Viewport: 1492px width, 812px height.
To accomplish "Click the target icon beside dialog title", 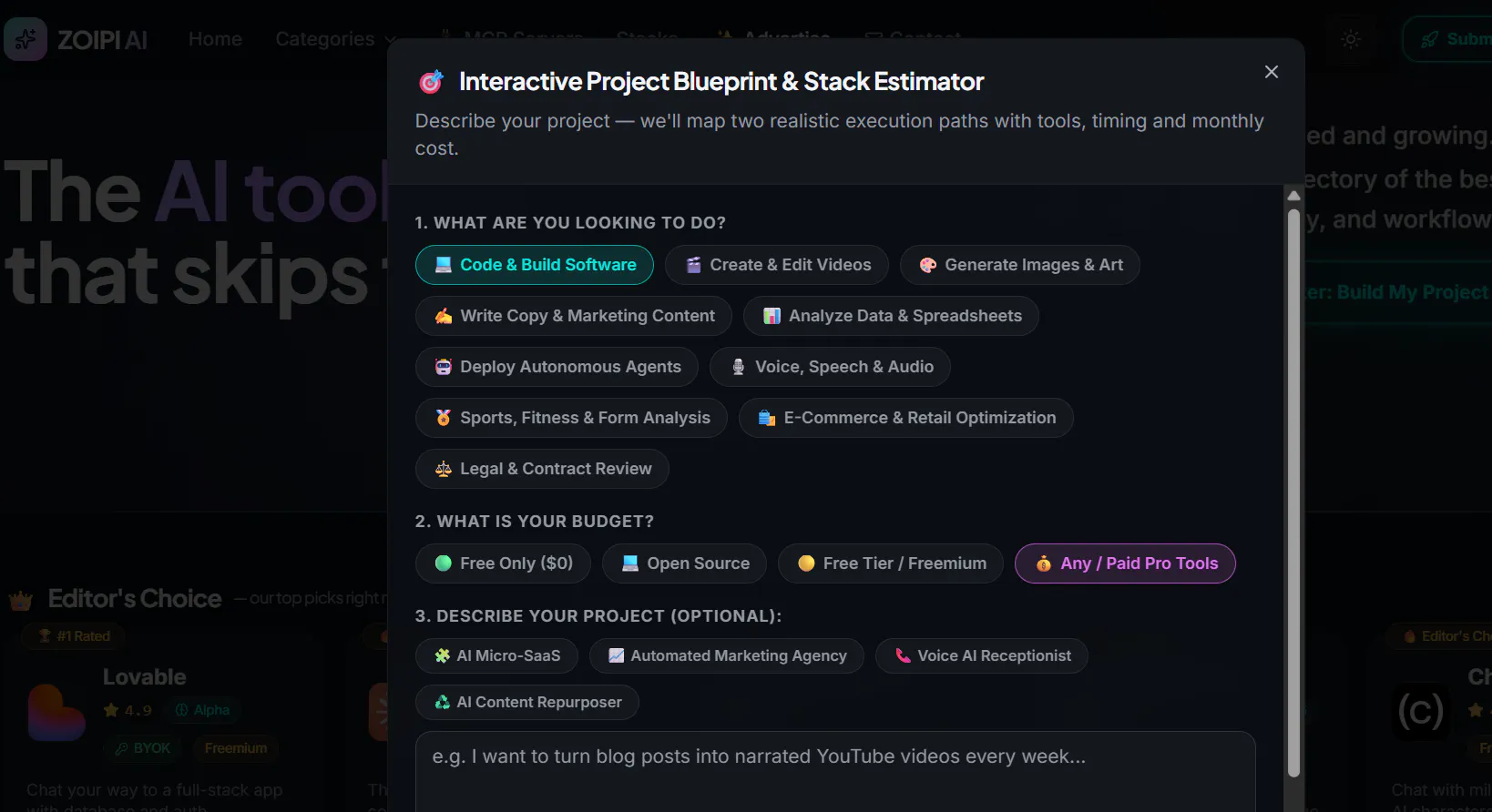I will coord(431,82).
